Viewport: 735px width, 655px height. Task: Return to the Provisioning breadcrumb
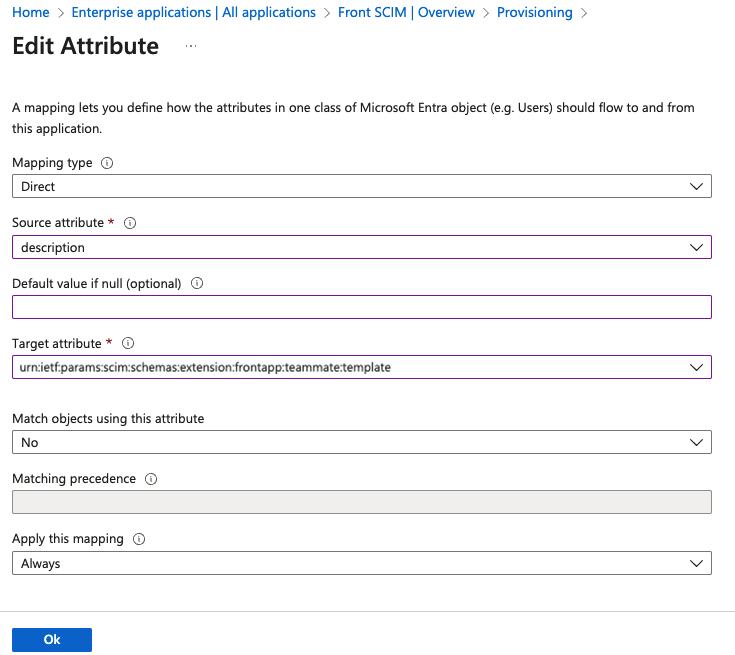[535, 12]
